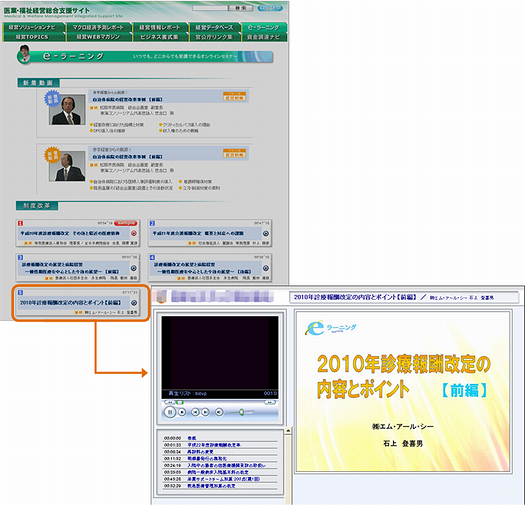Open card 1 title 平成20年度診療報酬改定
Screen dimensions: 525x505
pyautogui.click(x=70, y=233)
